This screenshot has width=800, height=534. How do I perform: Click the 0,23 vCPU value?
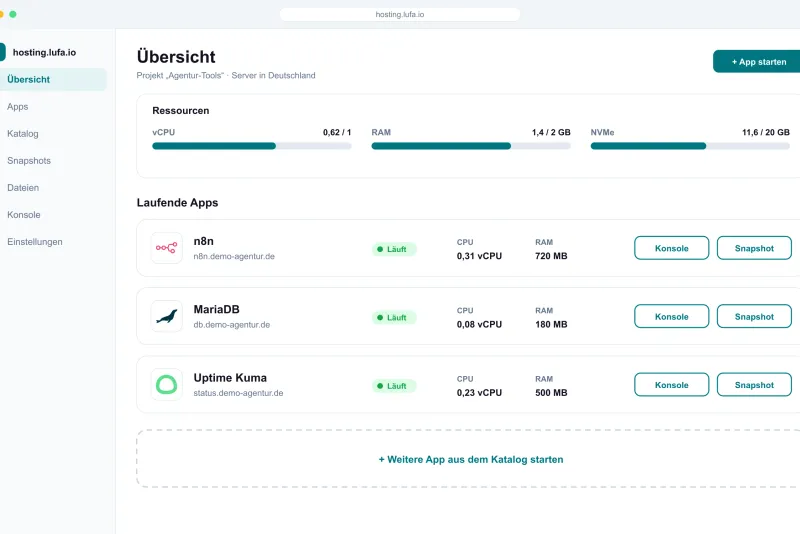[479, 393]
